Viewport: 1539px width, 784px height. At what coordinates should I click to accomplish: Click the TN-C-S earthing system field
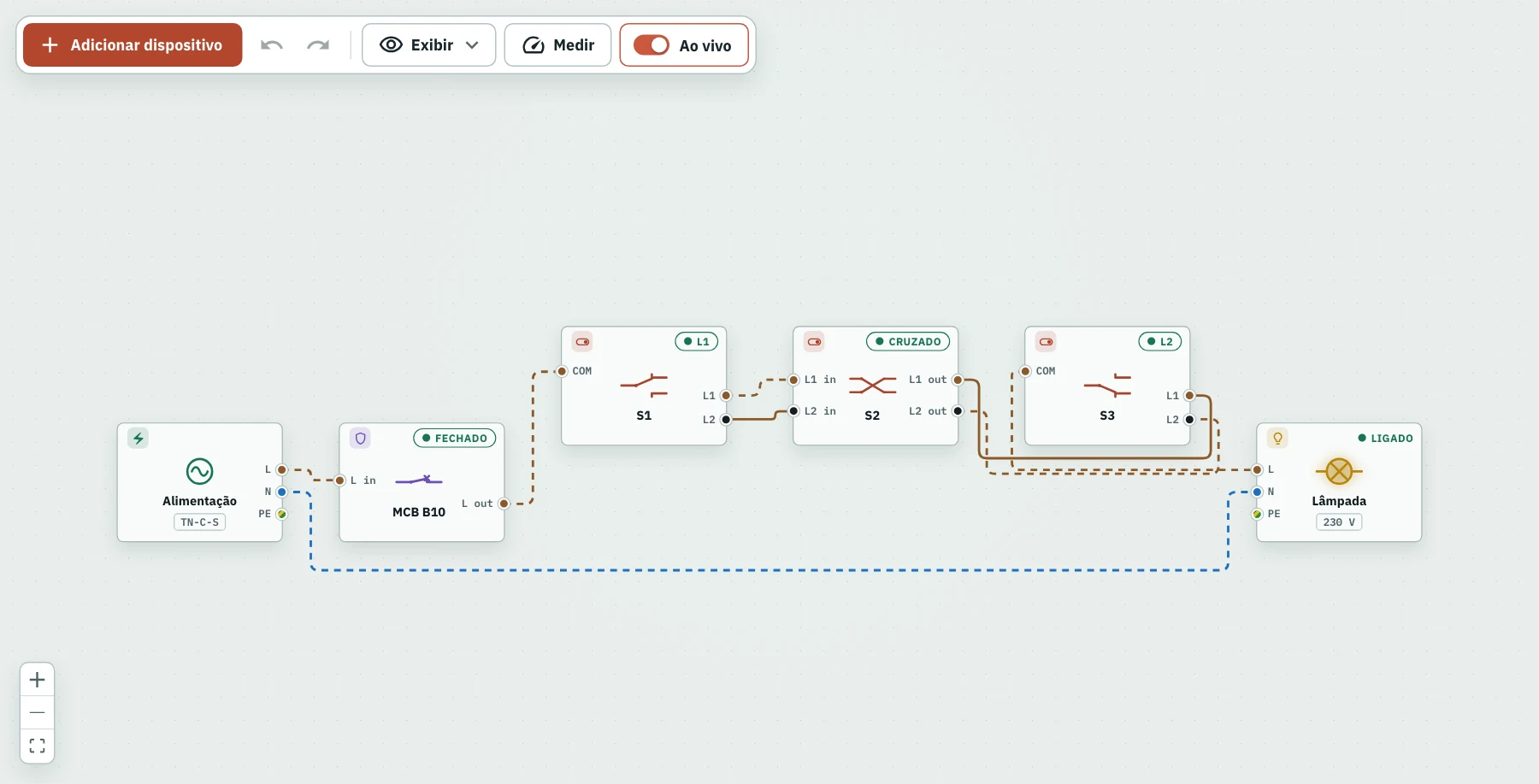coord(199,522)
